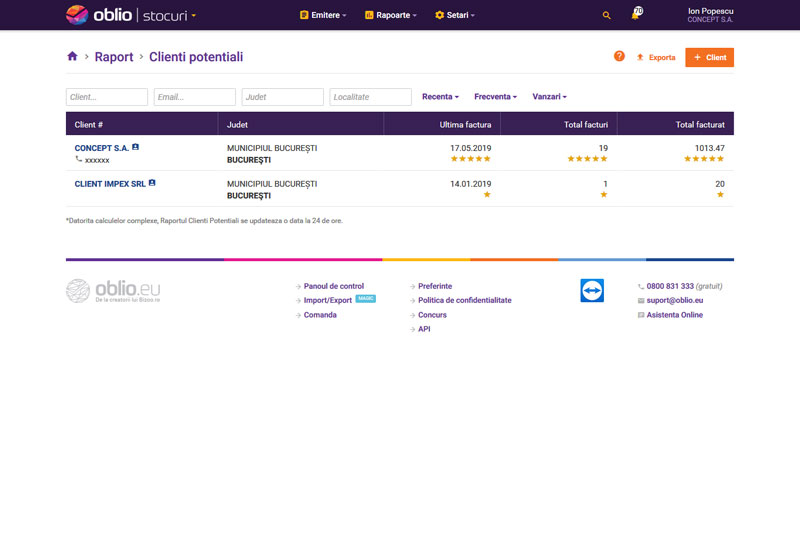Image resolution: width=800 pixels, height=547 pixels.
Task: Open the Rapoarte menu
Action: pos(391,15)
